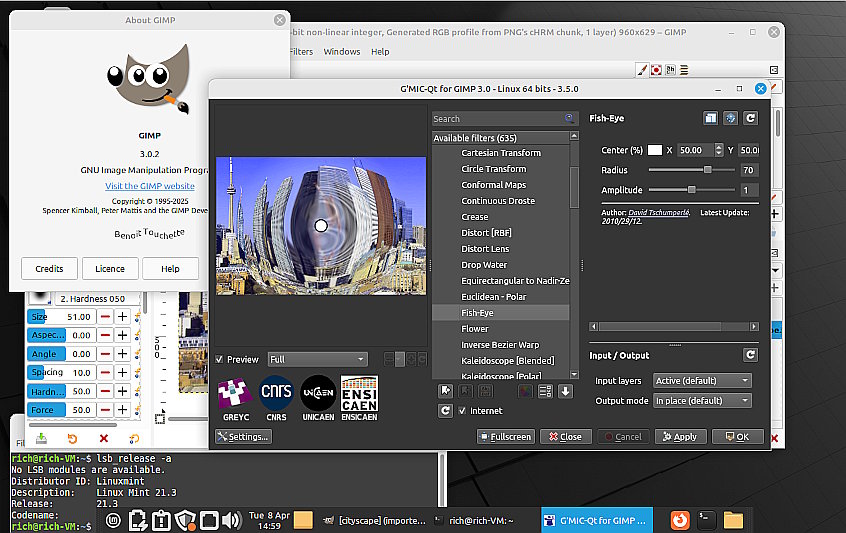Viewport: 846px width, 533px height.
Task: Click the search magnifier icon in G'MIC
Action: point(569,118)
